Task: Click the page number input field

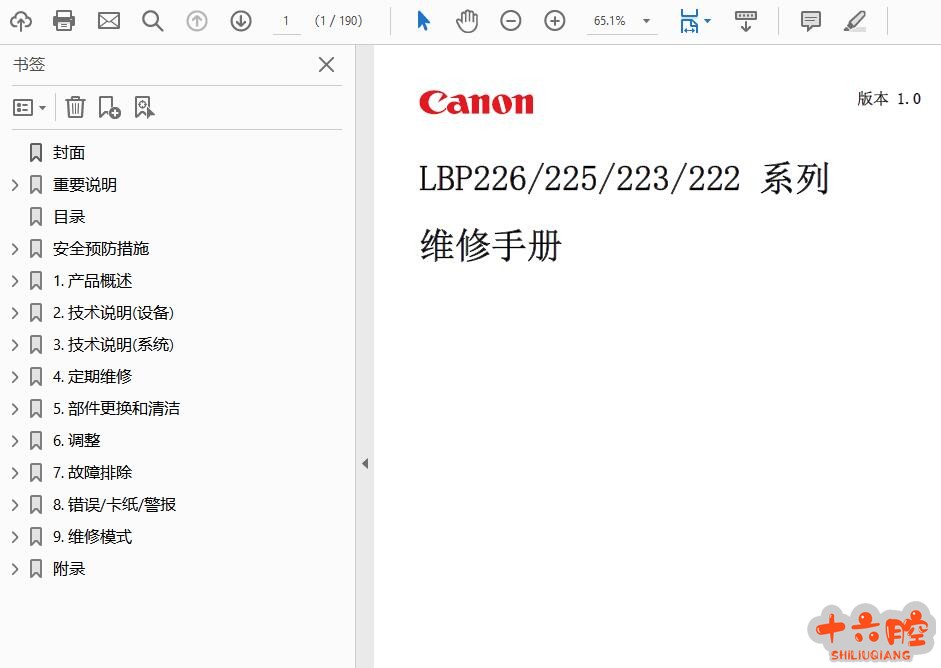Action: (x=286, y=21)
